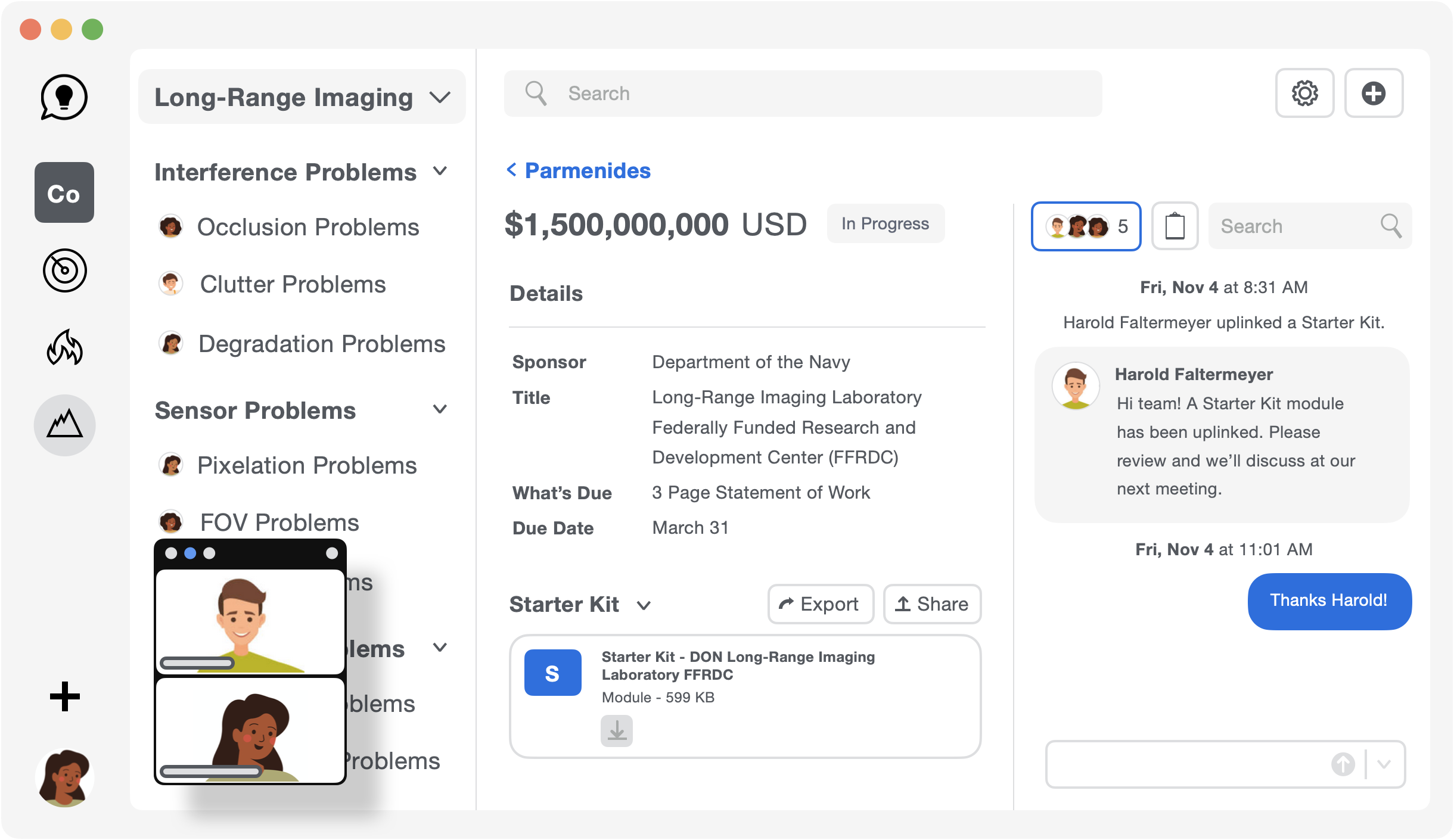Click the plus circle add button

[x=1374, y=94]
